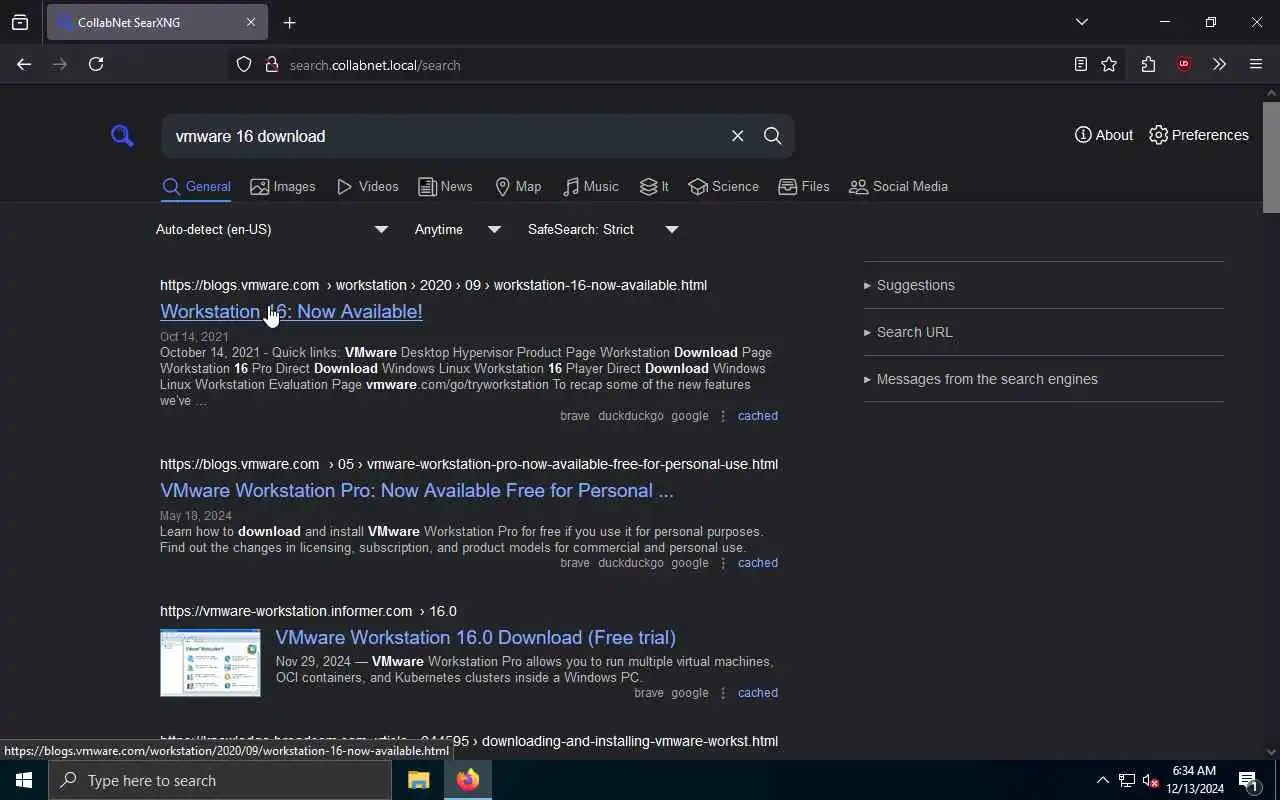Click the taskbar search box

point(220,780)
